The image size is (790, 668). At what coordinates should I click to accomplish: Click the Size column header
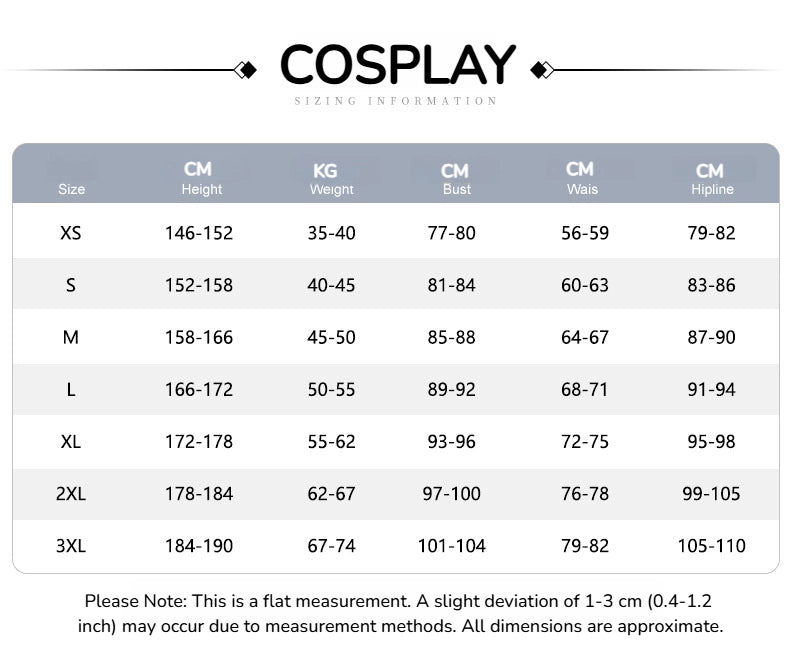click(72, 189)
